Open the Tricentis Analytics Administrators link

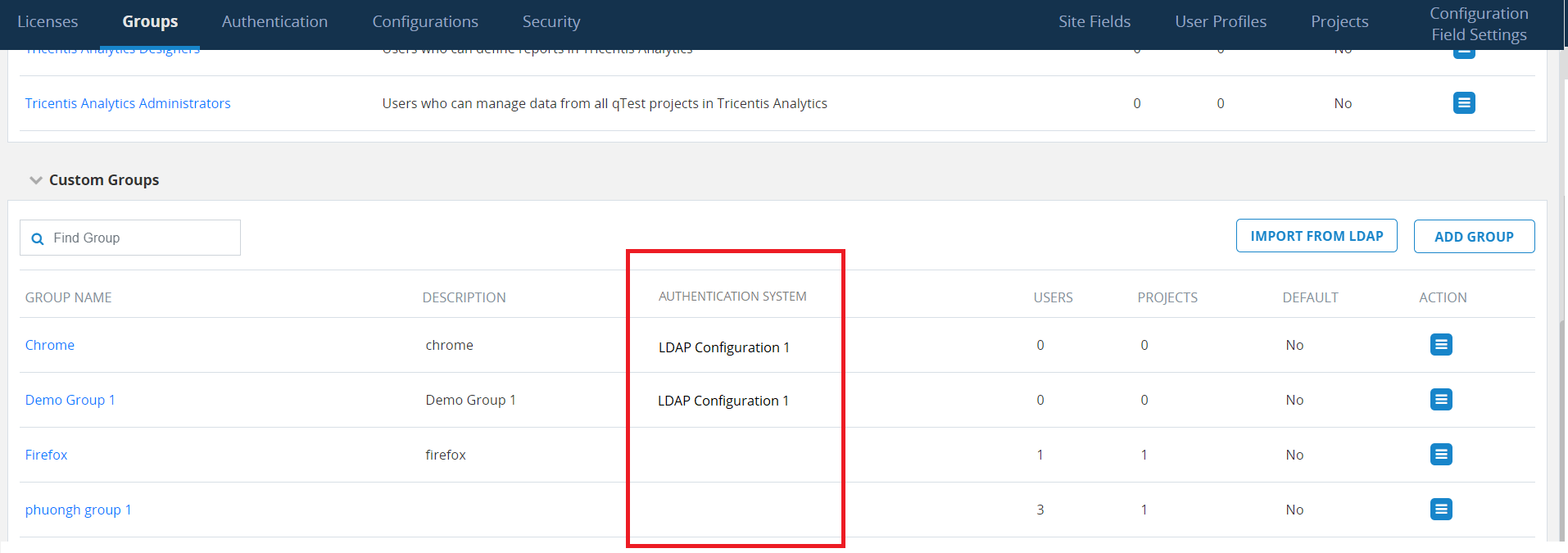coord(128,103)
